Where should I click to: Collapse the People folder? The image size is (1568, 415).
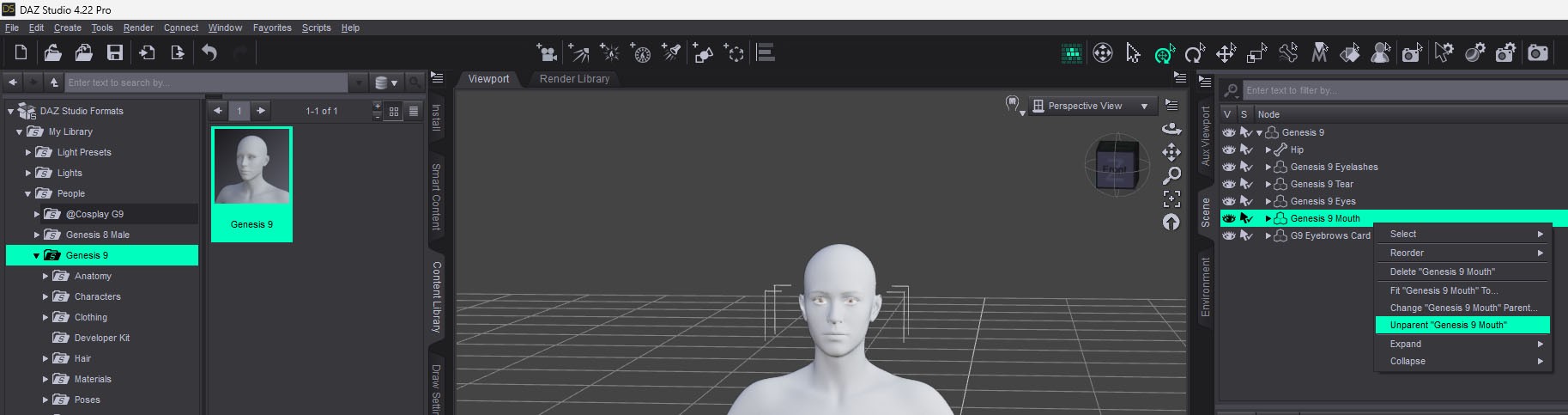pyautogui.click(x=27, y=194)
